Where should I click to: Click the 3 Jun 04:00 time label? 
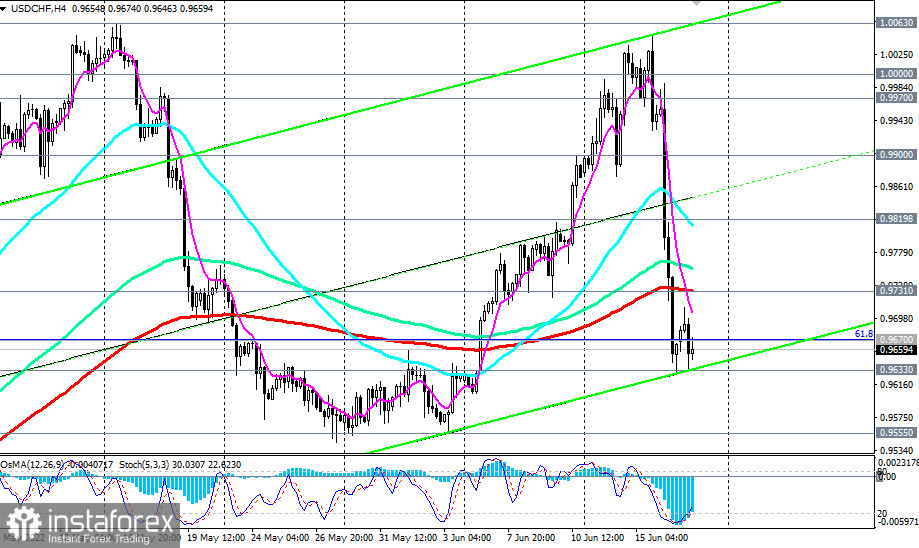pyautogui.click(x=467, y=537)
